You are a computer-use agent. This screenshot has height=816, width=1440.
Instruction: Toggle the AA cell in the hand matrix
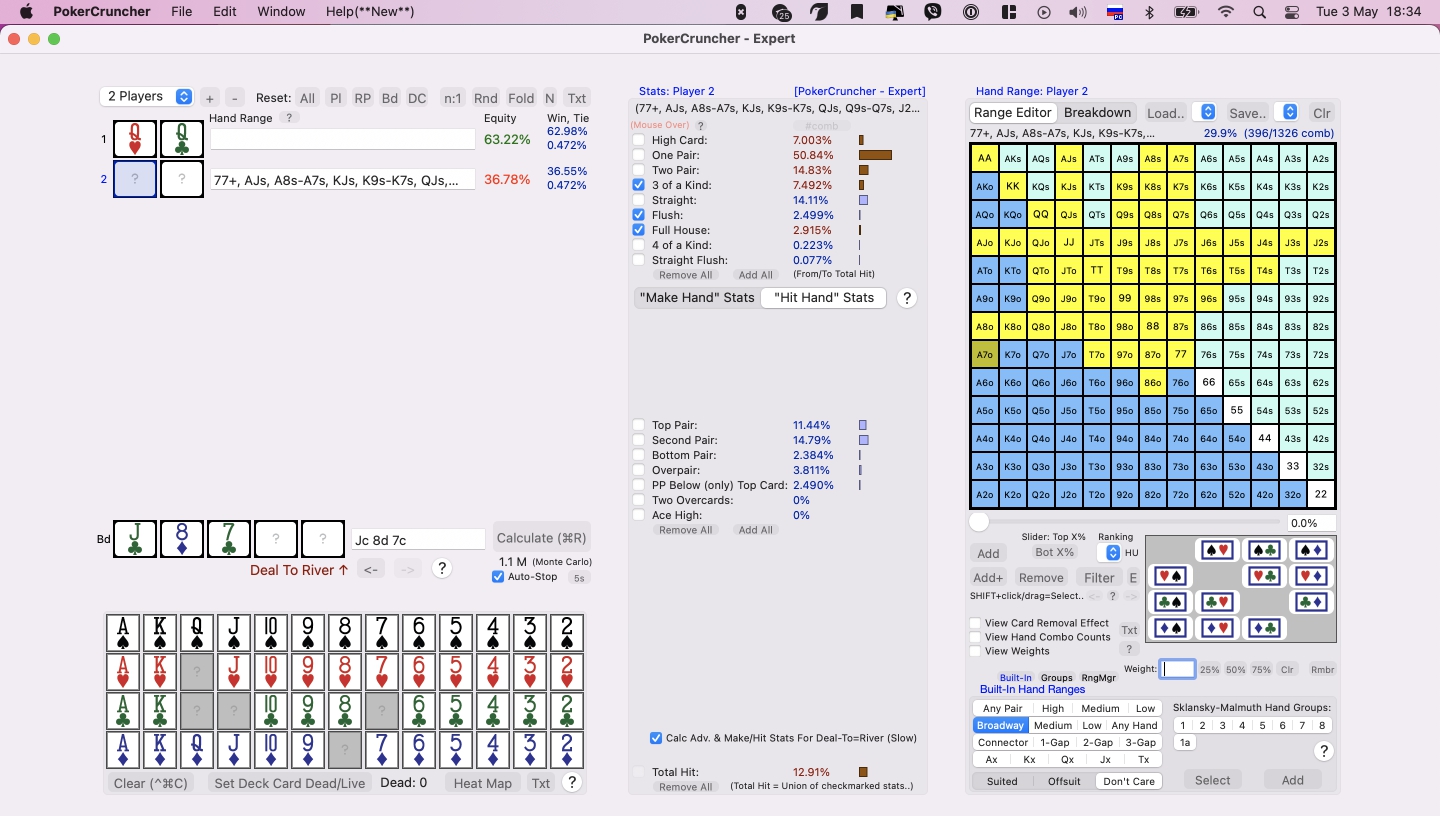985,158
